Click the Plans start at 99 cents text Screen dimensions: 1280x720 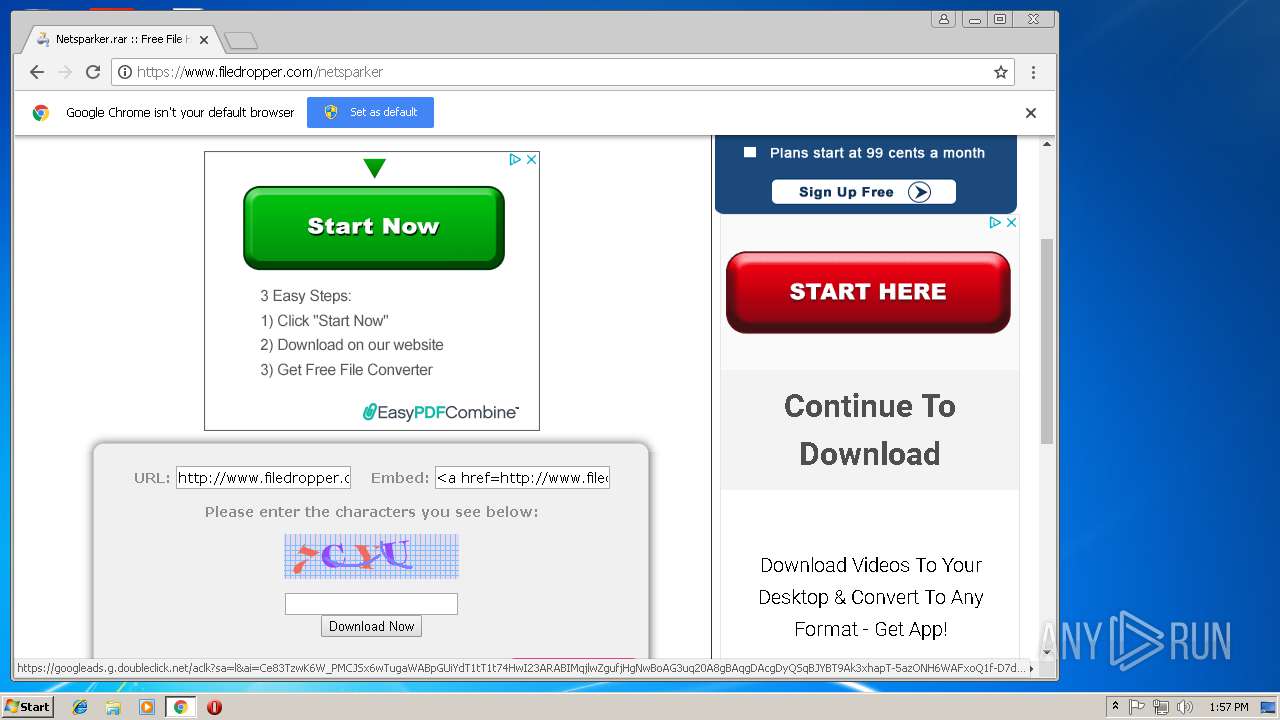[x=877, y=153]
